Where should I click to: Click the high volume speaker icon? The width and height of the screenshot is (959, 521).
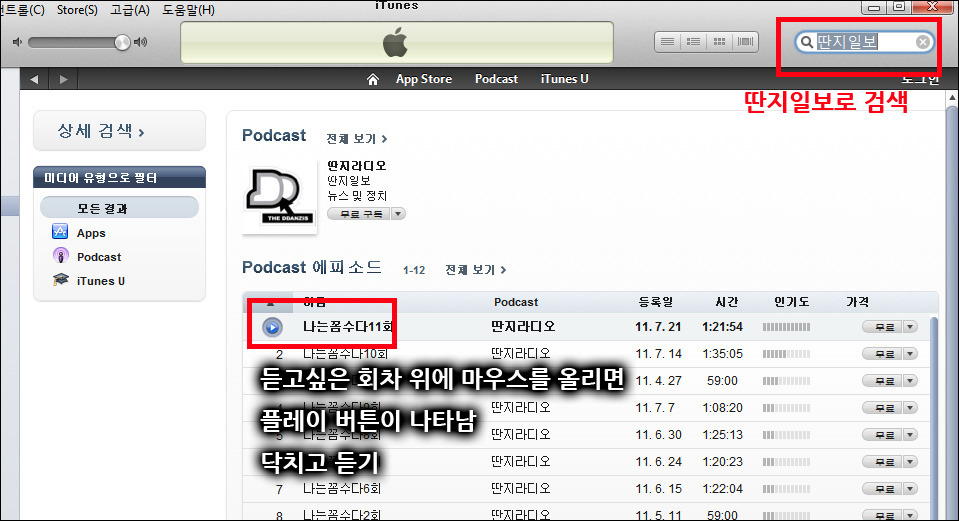pos(141,42)
